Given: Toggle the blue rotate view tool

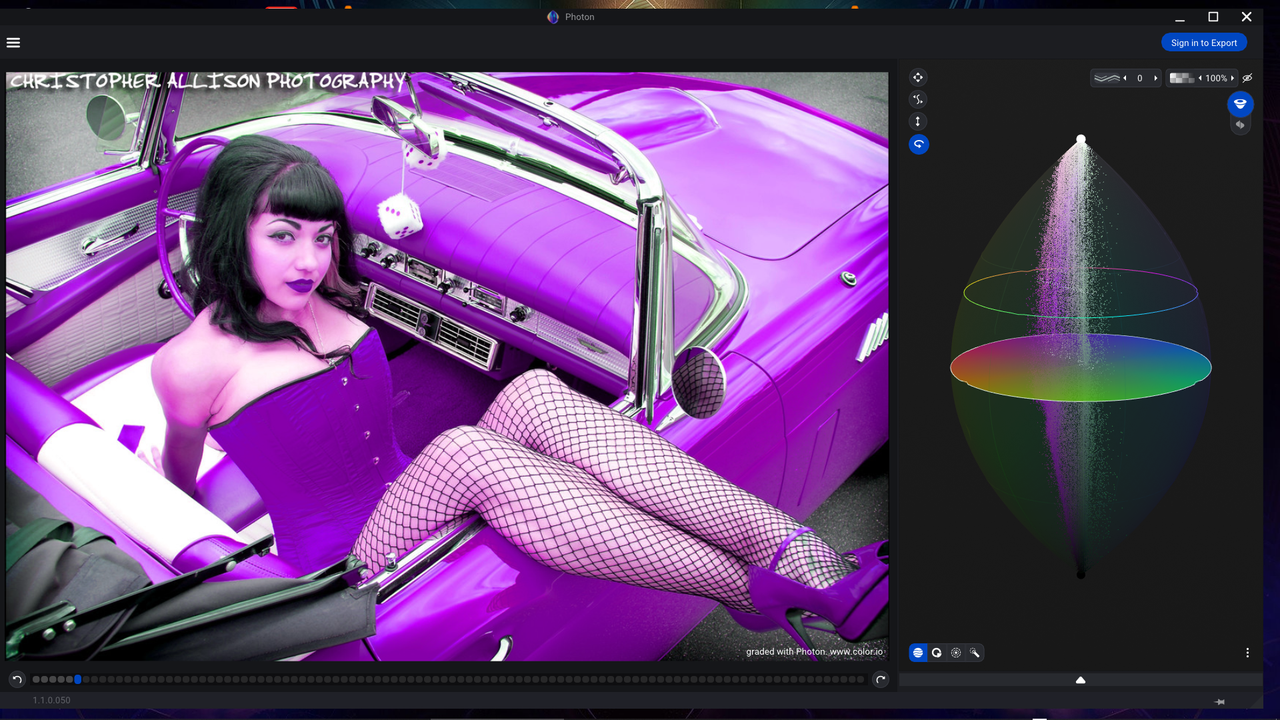Looking at the screenshot, I should 918,144.
